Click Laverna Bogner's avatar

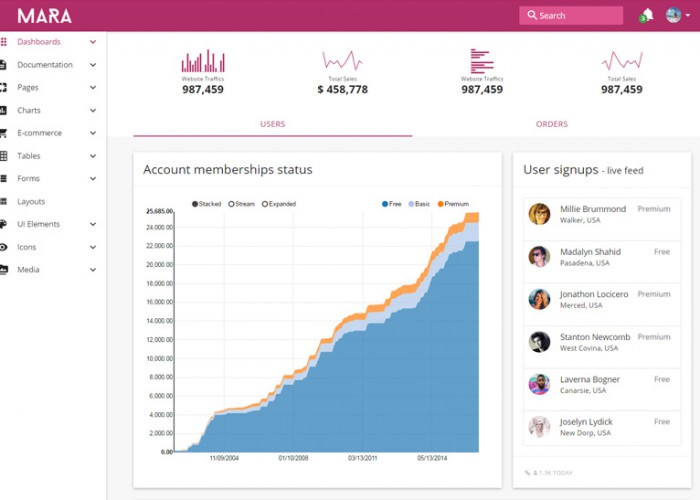(539, 384)
